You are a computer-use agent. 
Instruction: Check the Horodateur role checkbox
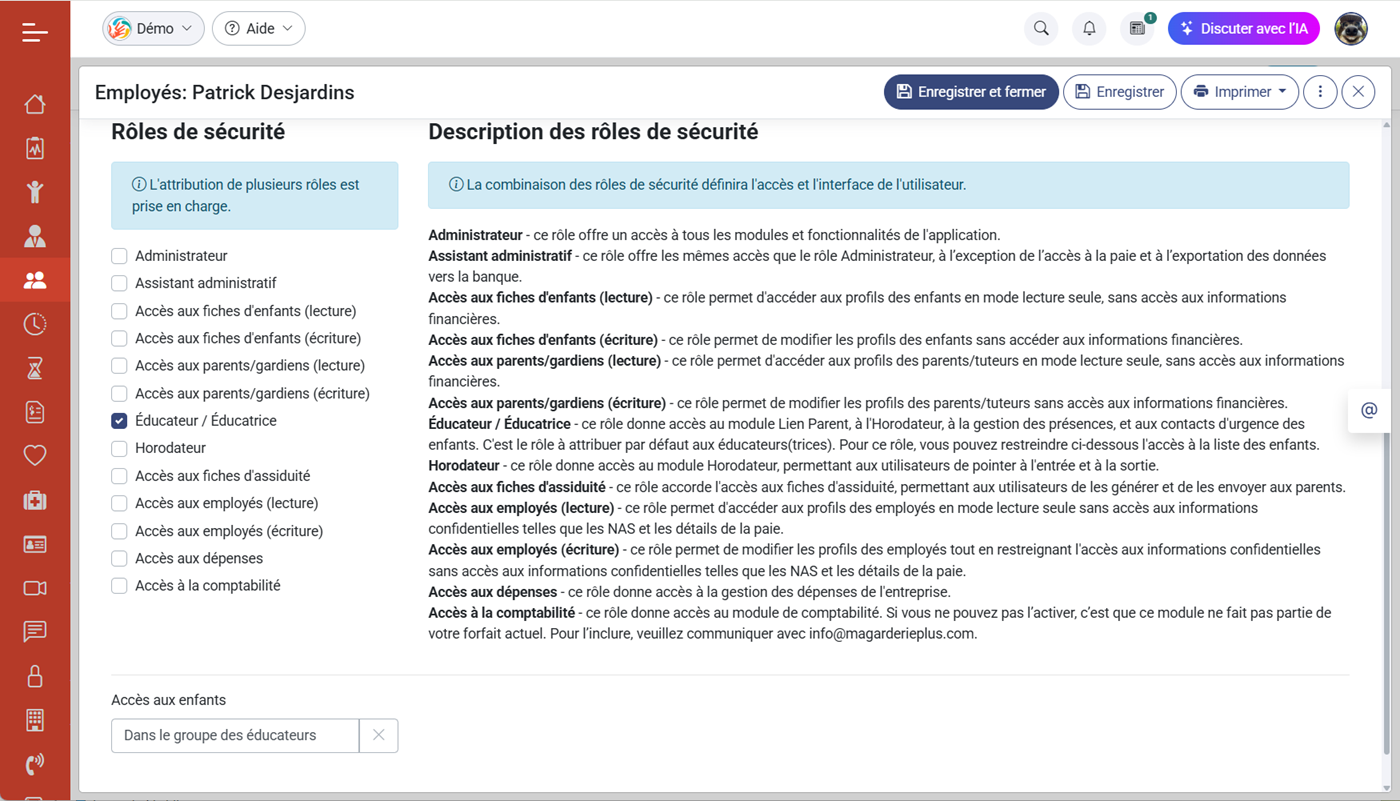point(118,447)
